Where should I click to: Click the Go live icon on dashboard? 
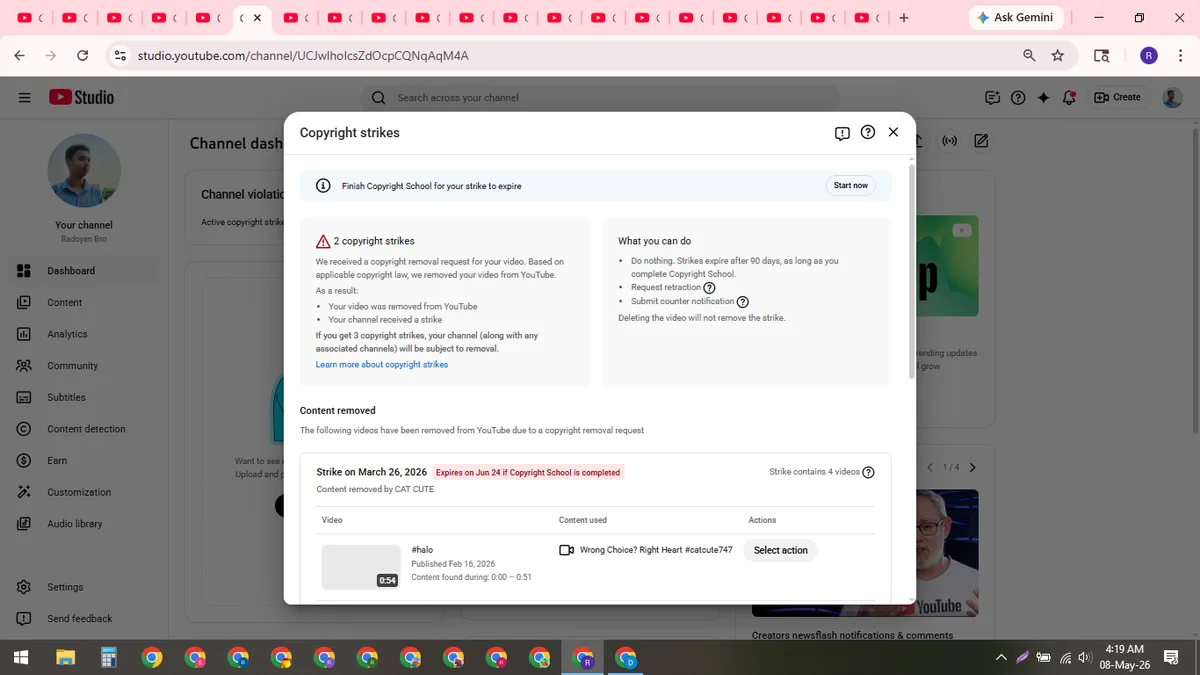(x=950, y=141)
